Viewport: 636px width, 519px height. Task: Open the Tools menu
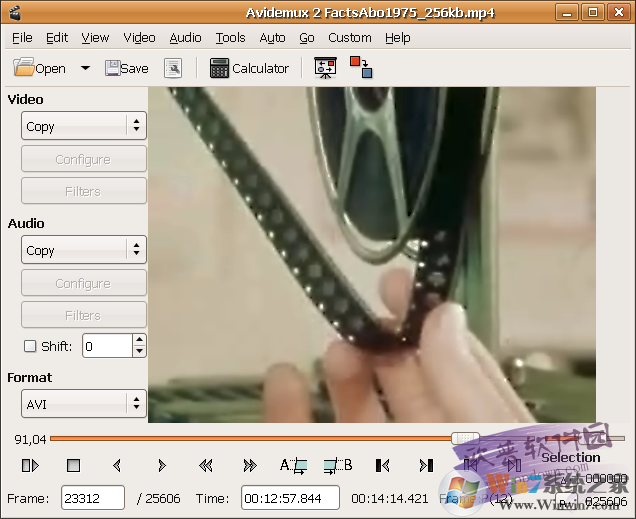coord(230,38)
